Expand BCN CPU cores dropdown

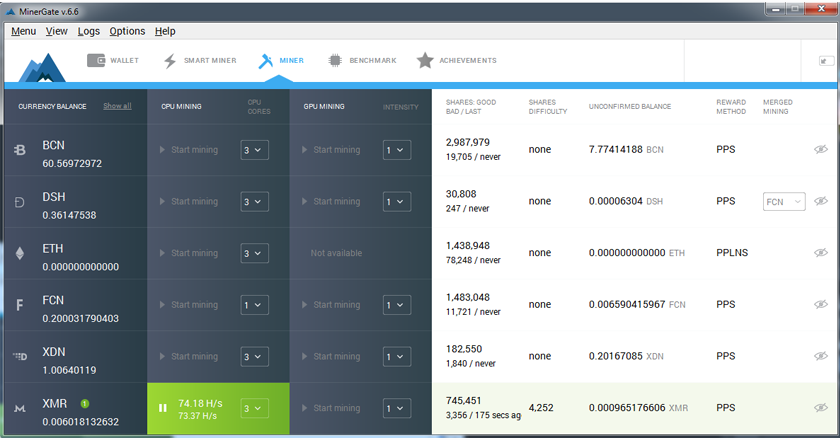coord(254,150)
